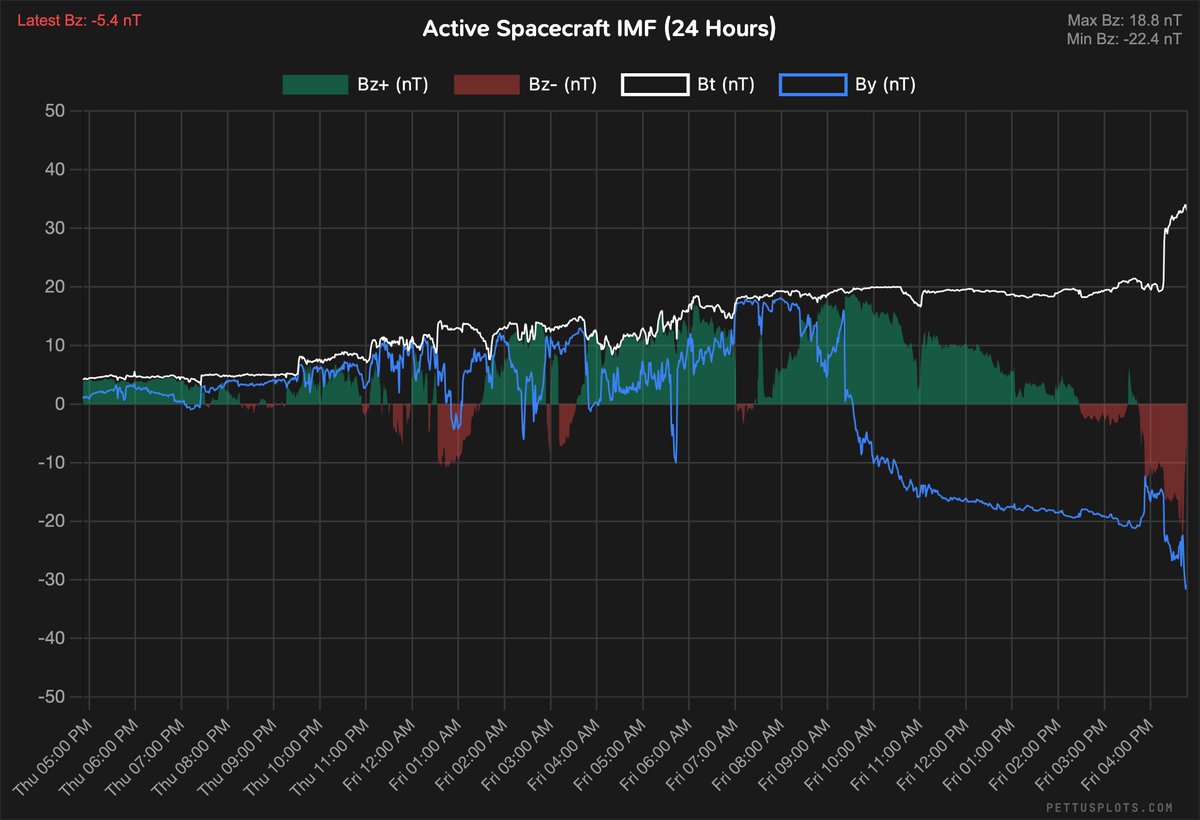This screenshot has height=820, width=1200.
Task: Click the blue By legend swatch
Action: click(x=812, y=85)
